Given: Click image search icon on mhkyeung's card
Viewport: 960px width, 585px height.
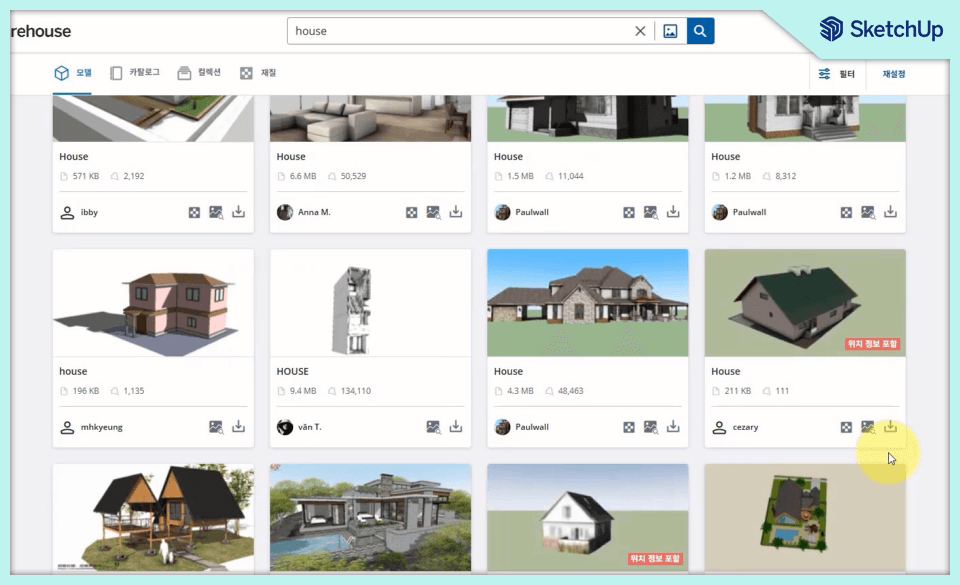Looking at the screenshot, I should click(216, 427).
